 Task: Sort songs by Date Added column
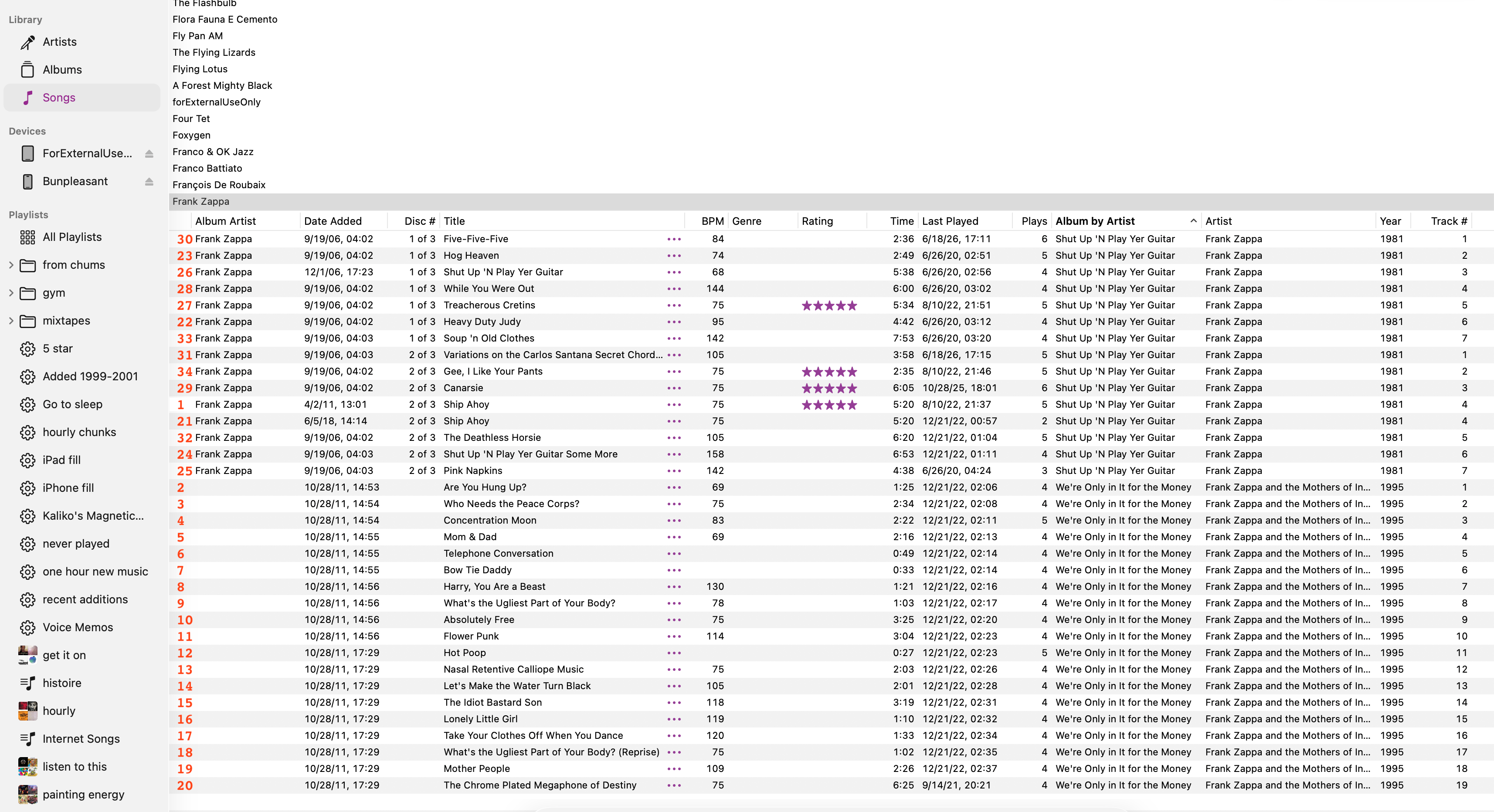pos(344,221)
